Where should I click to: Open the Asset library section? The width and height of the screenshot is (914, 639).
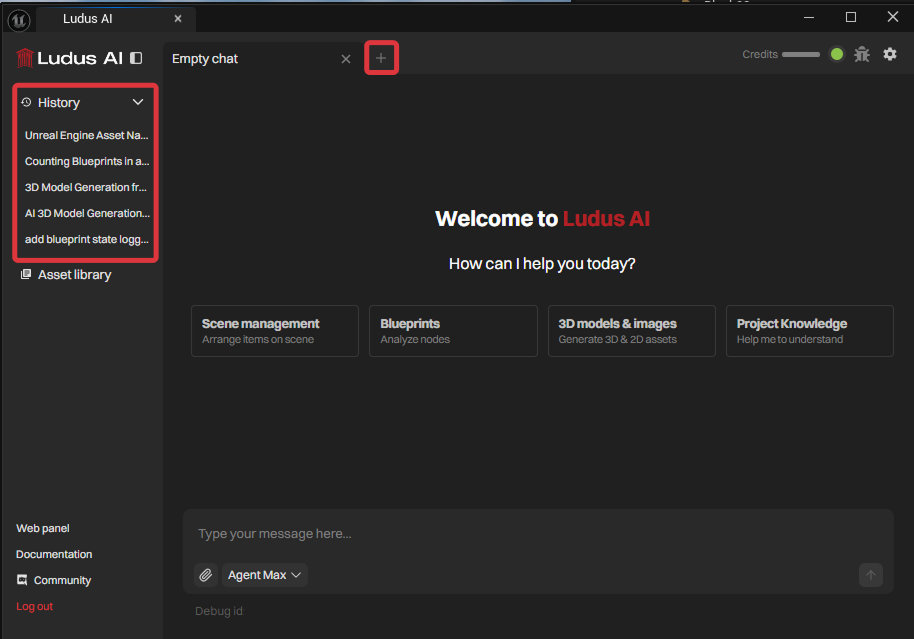tap(75, 275)
